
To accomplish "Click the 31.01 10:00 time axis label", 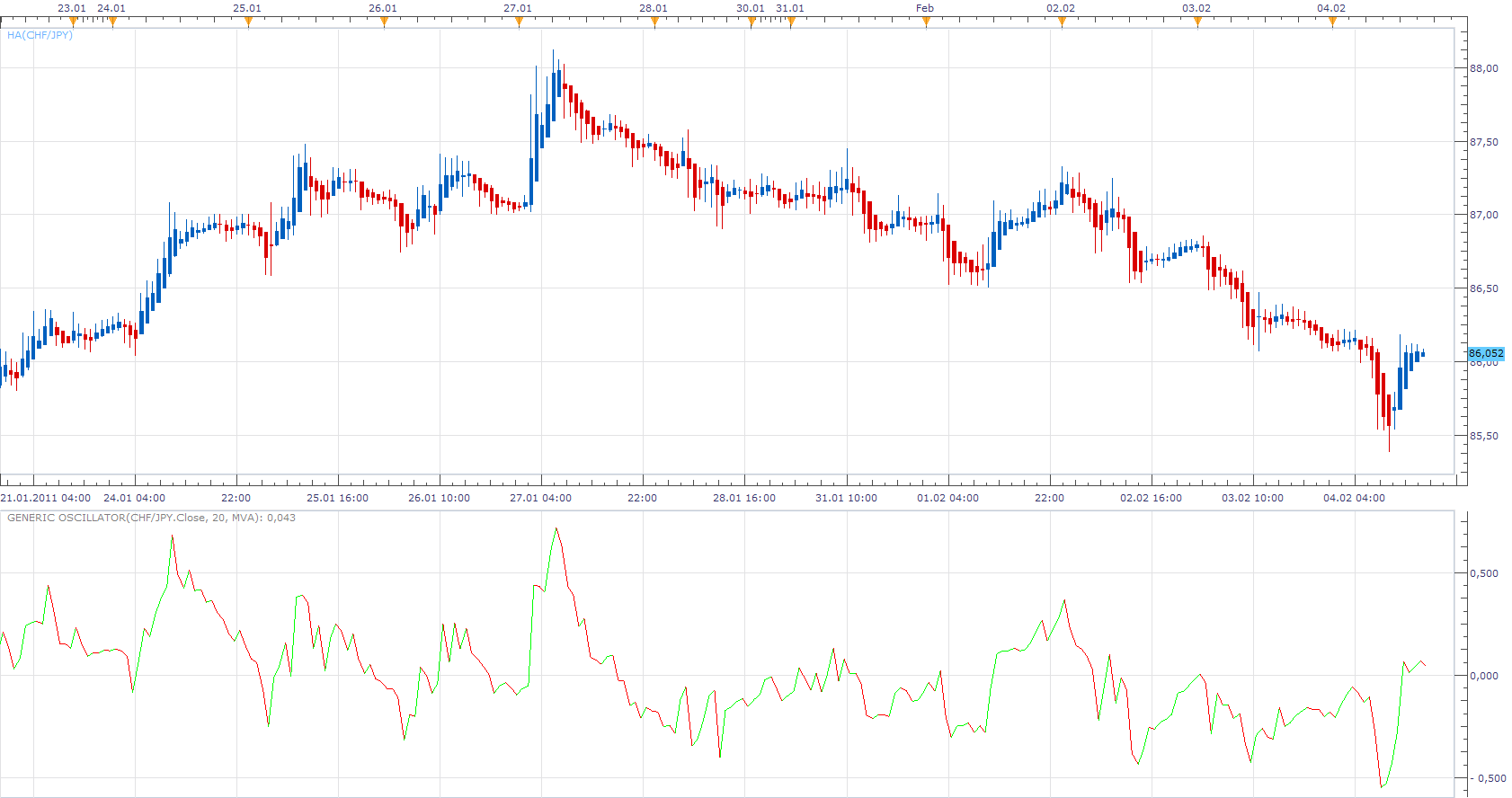I will point(847,498).
